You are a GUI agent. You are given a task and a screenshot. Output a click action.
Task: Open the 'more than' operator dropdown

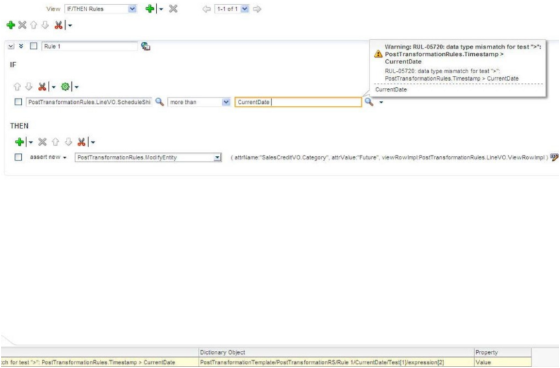(x=199, y=102)
